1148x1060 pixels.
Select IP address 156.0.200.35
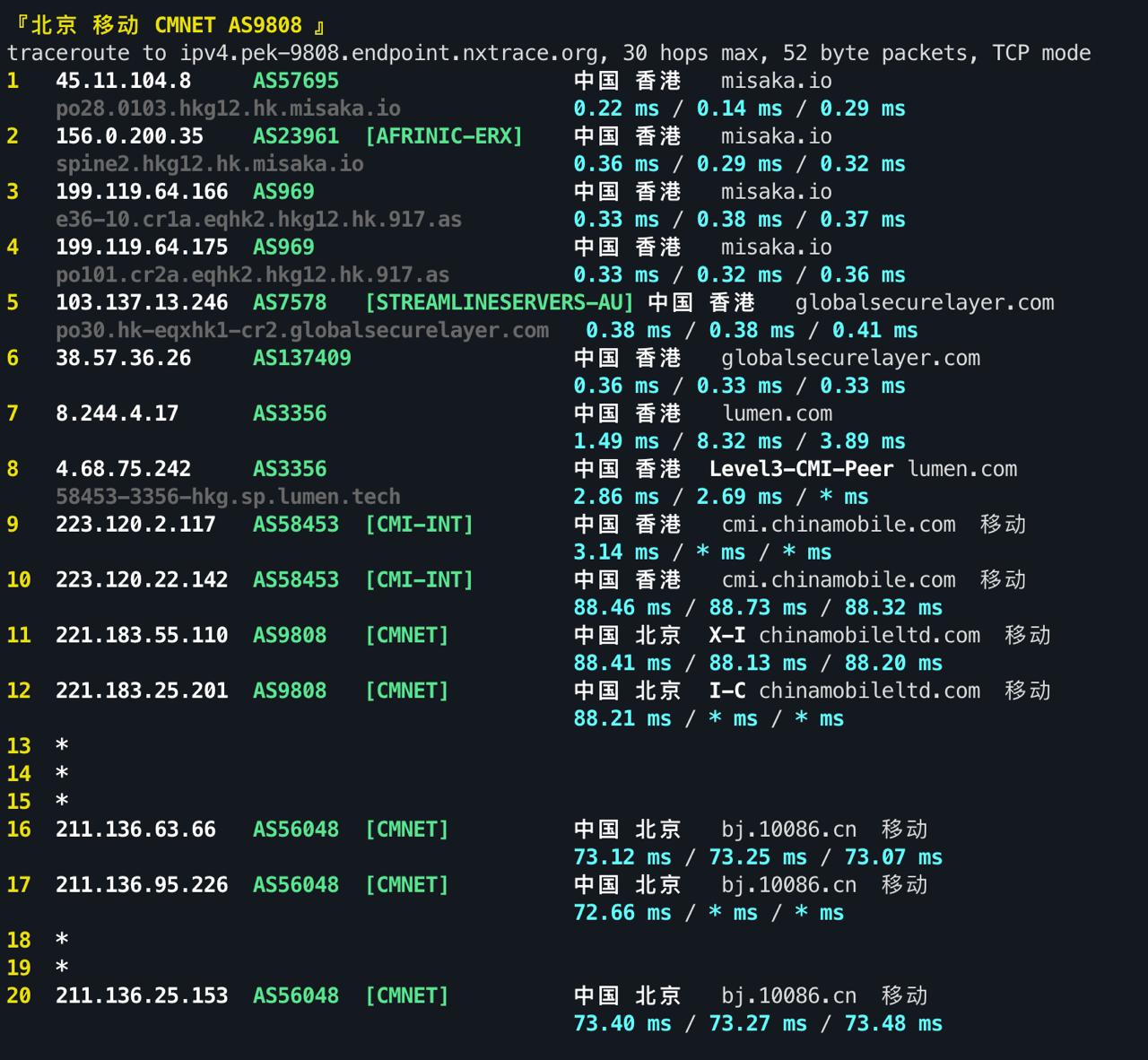130,136
